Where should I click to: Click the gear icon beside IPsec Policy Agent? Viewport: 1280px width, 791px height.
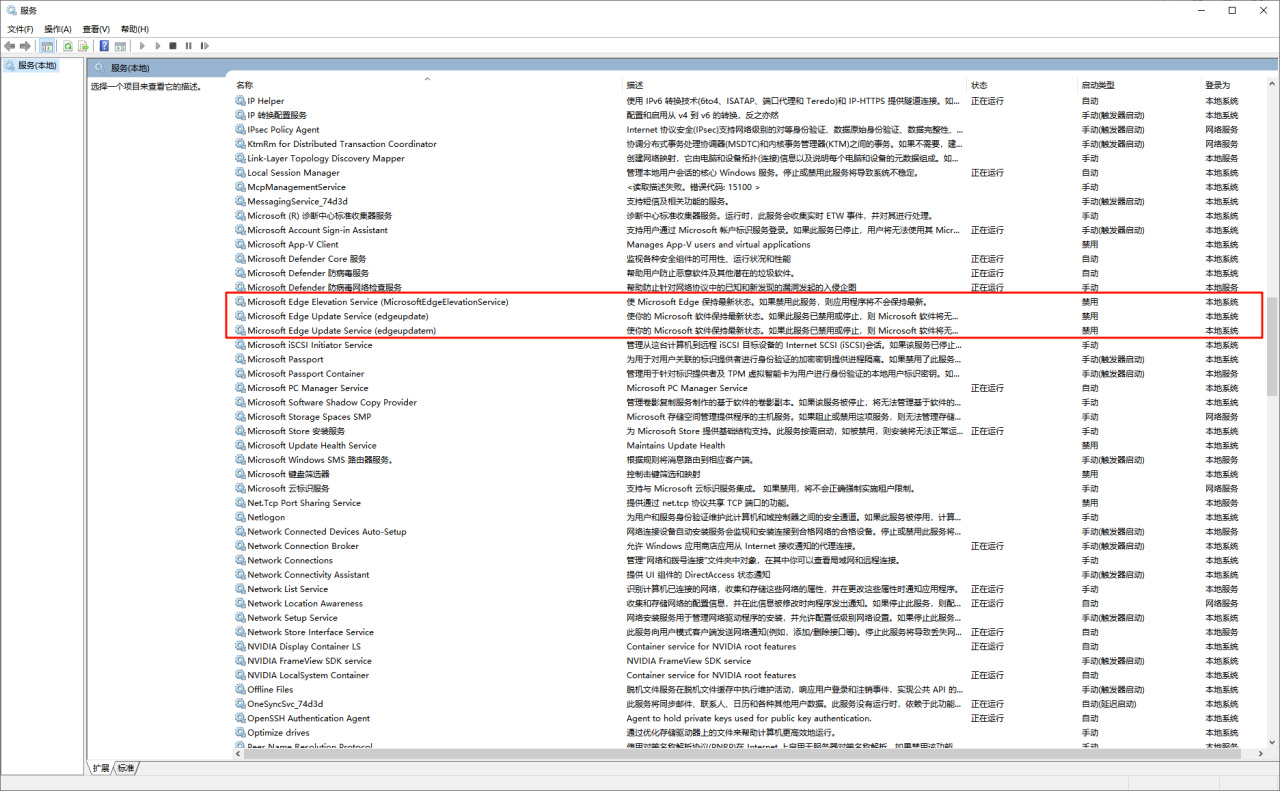point(240,130)
